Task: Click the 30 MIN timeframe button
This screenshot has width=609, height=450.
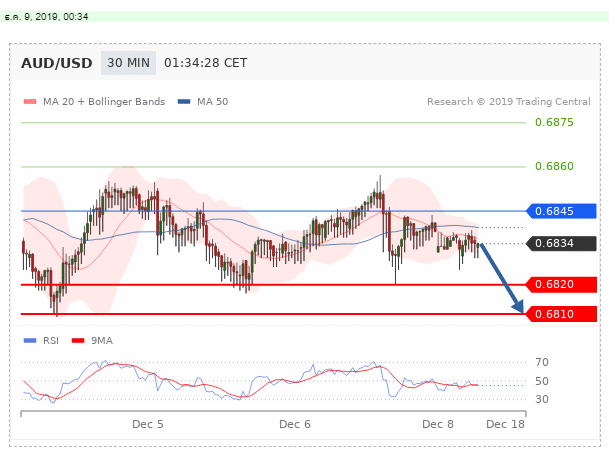Action: [x=128, y=63]
